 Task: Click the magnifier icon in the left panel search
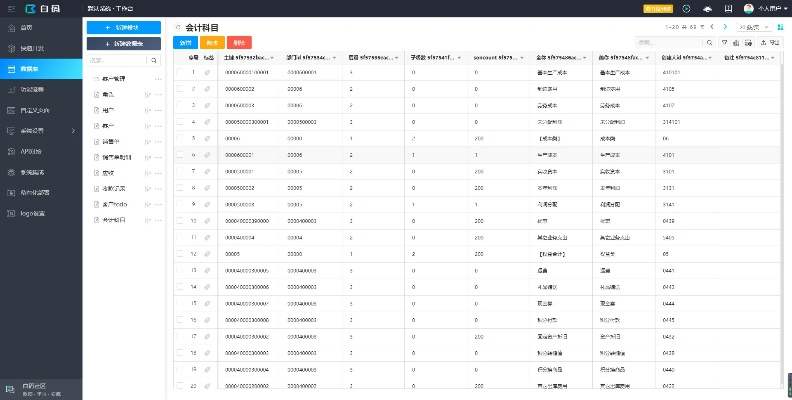tap(154, 60)
